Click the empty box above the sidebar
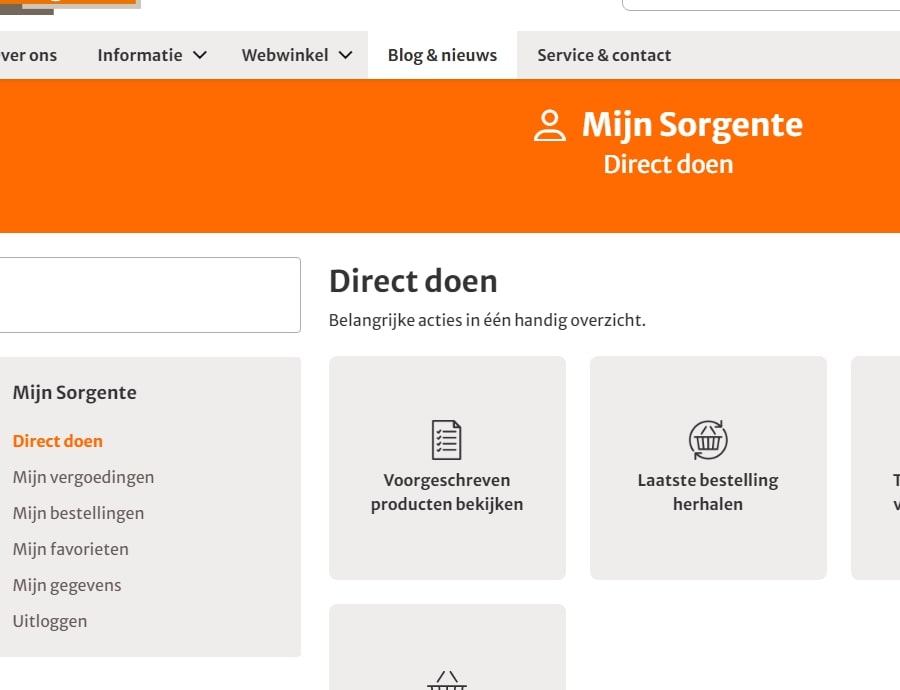 click(150, 295)
